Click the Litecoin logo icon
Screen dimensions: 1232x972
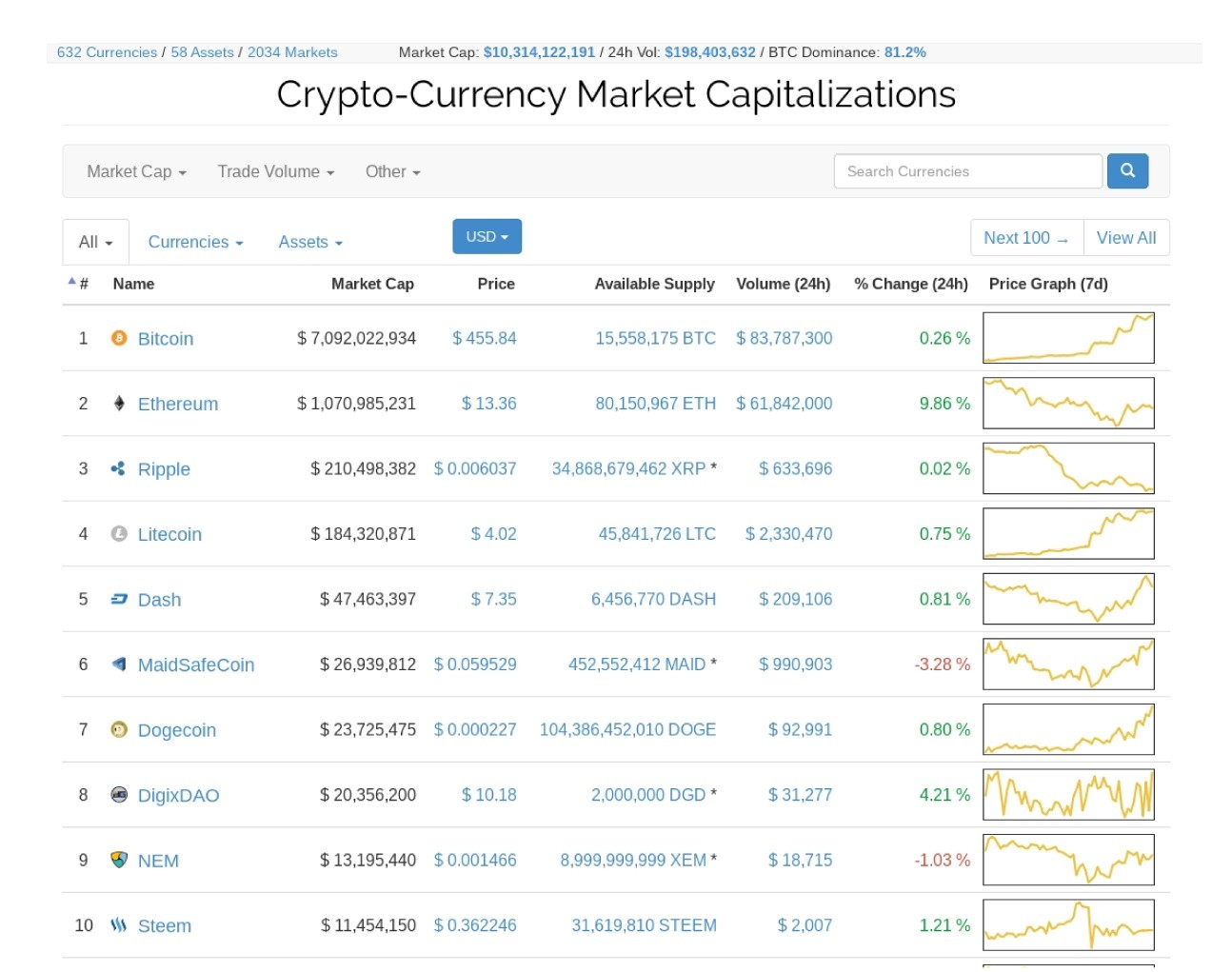[119, 534]
